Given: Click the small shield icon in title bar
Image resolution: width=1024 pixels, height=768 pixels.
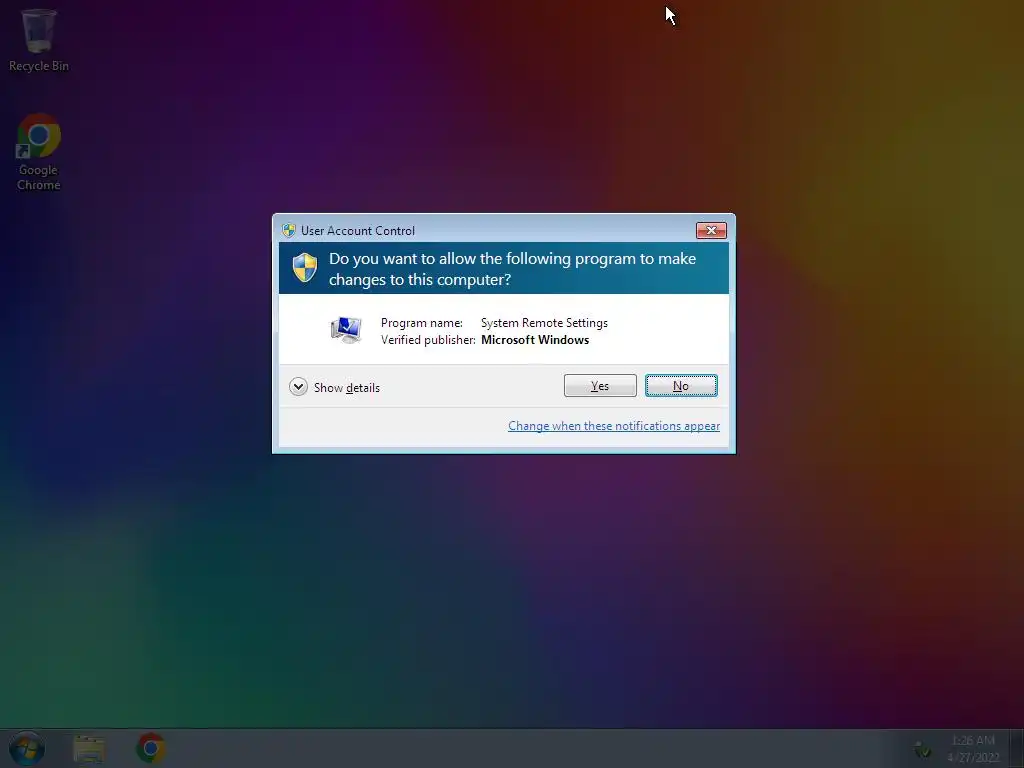Looking at the screenshot, I should [x=289, y=230].
